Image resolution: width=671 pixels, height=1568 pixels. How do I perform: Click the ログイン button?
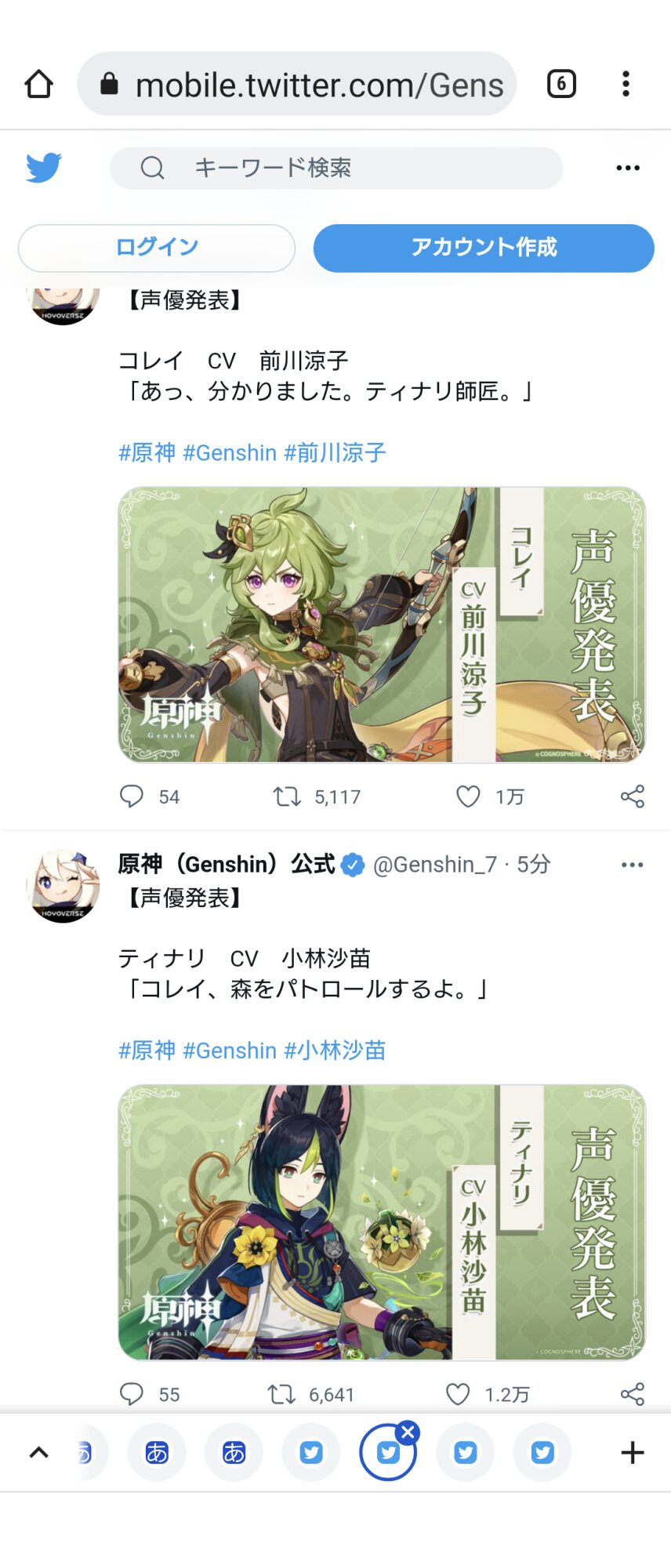pyautogui.click(x=157, y=248)
